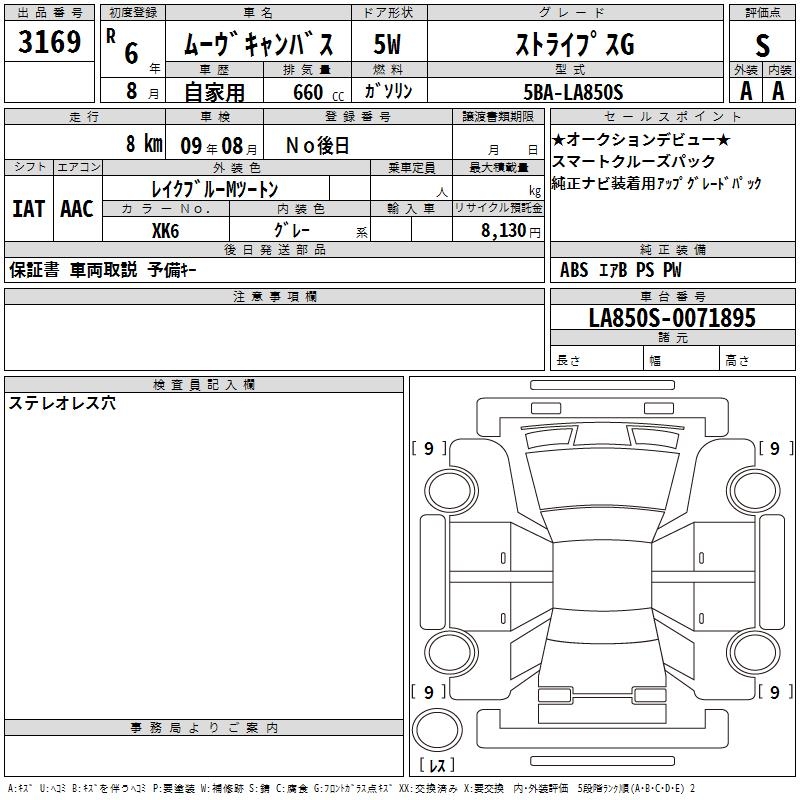
Task: Select registration number No後日
Action: point(317,146)
